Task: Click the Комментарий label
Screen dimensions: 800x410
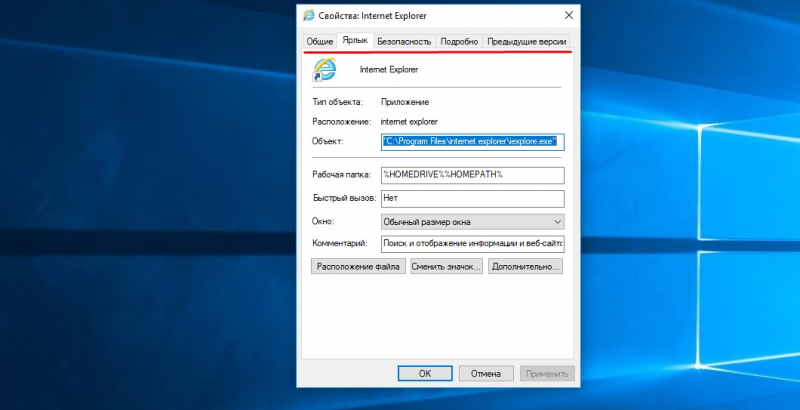Action: point(339,243)
